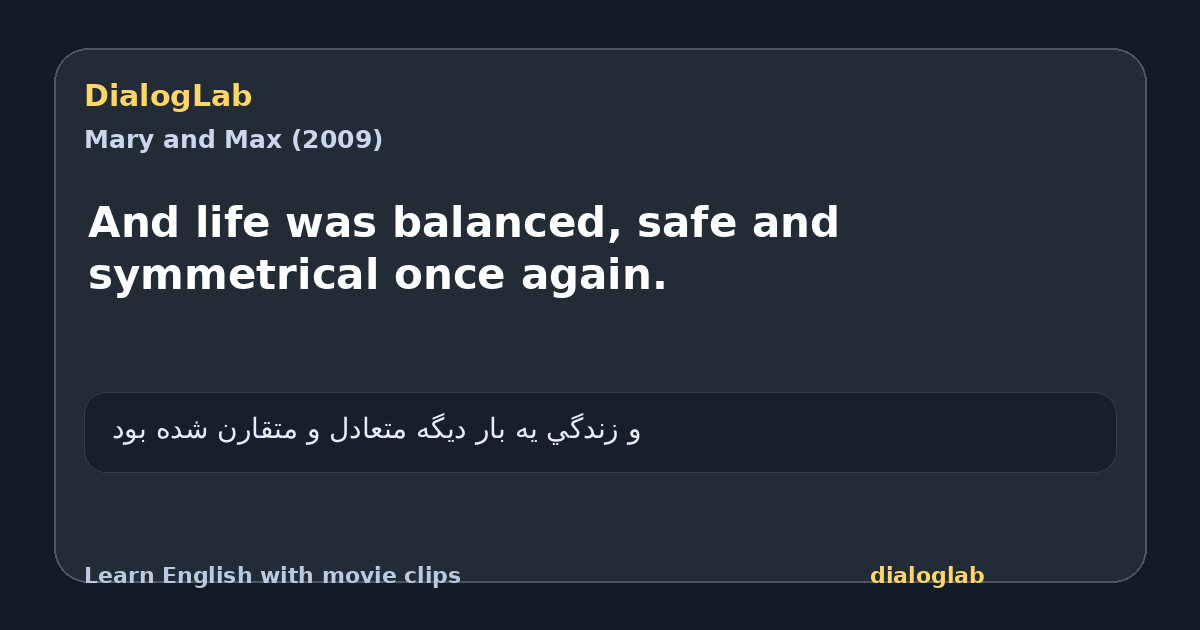Click the starting word And in the quote
1200x630 pixels.
[134, 223]
